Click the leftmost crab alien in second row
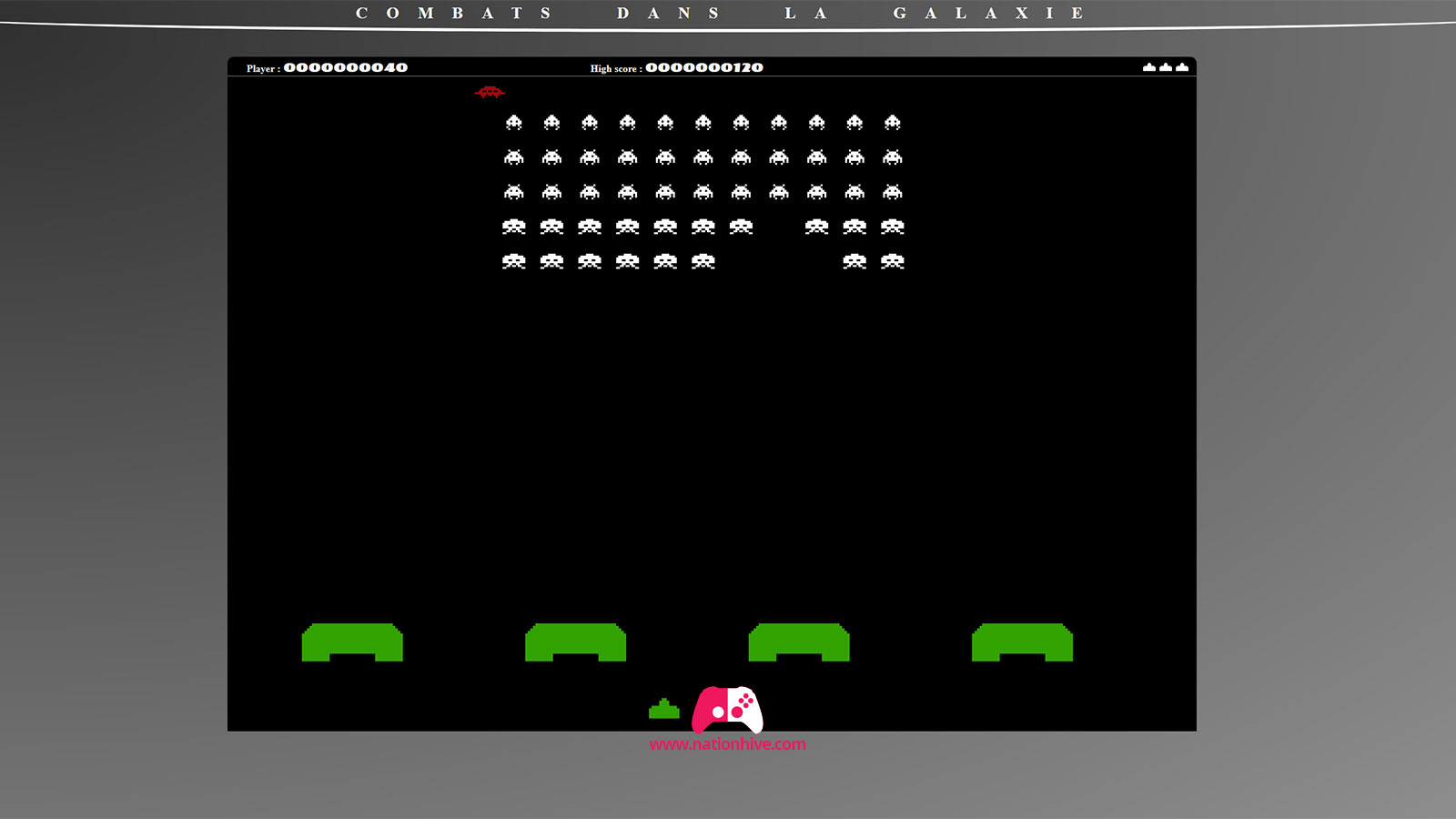Viewport: 1456px width, 819px height. [514, 157]
